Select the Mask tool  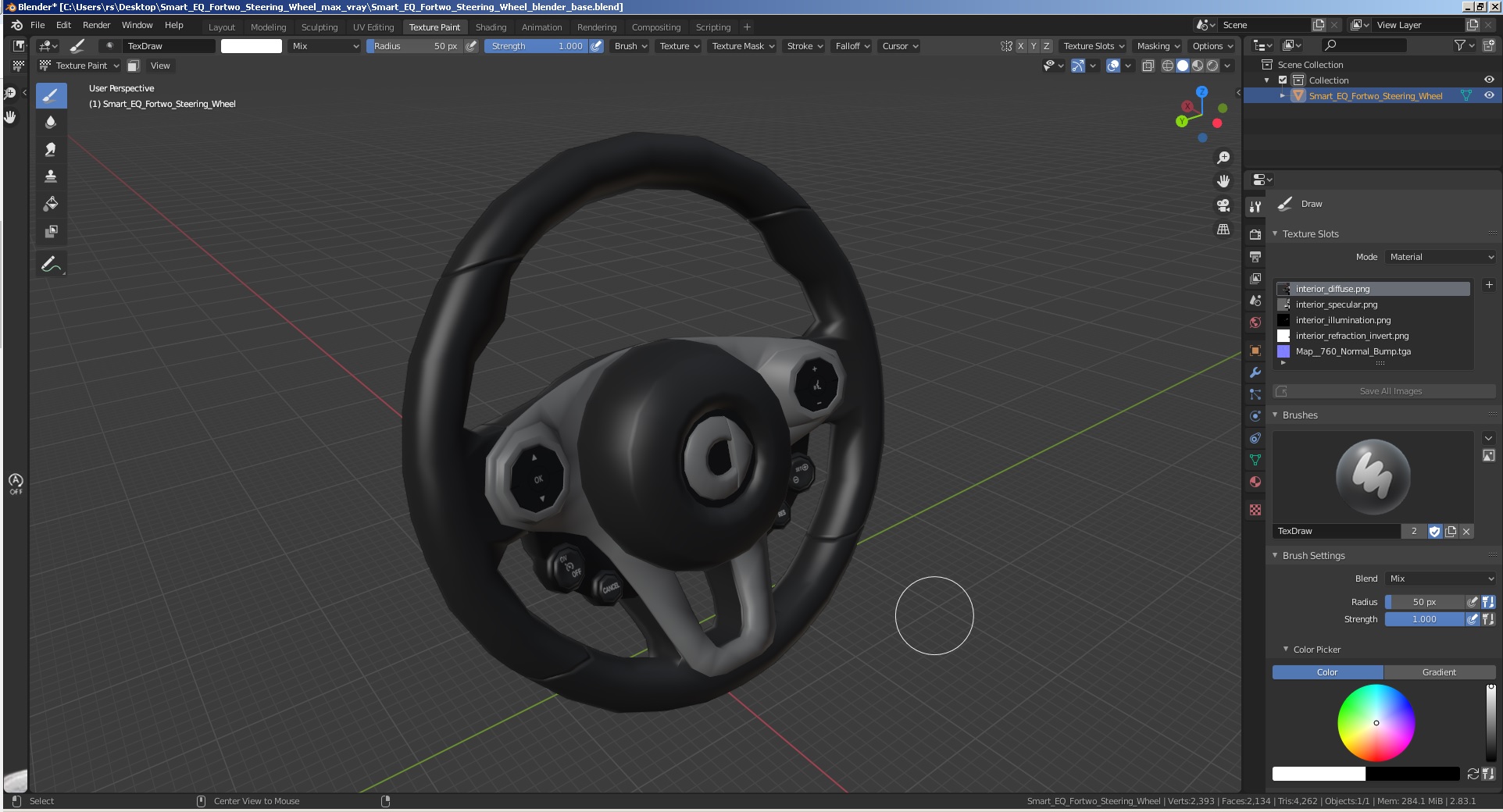click(51, 231)
